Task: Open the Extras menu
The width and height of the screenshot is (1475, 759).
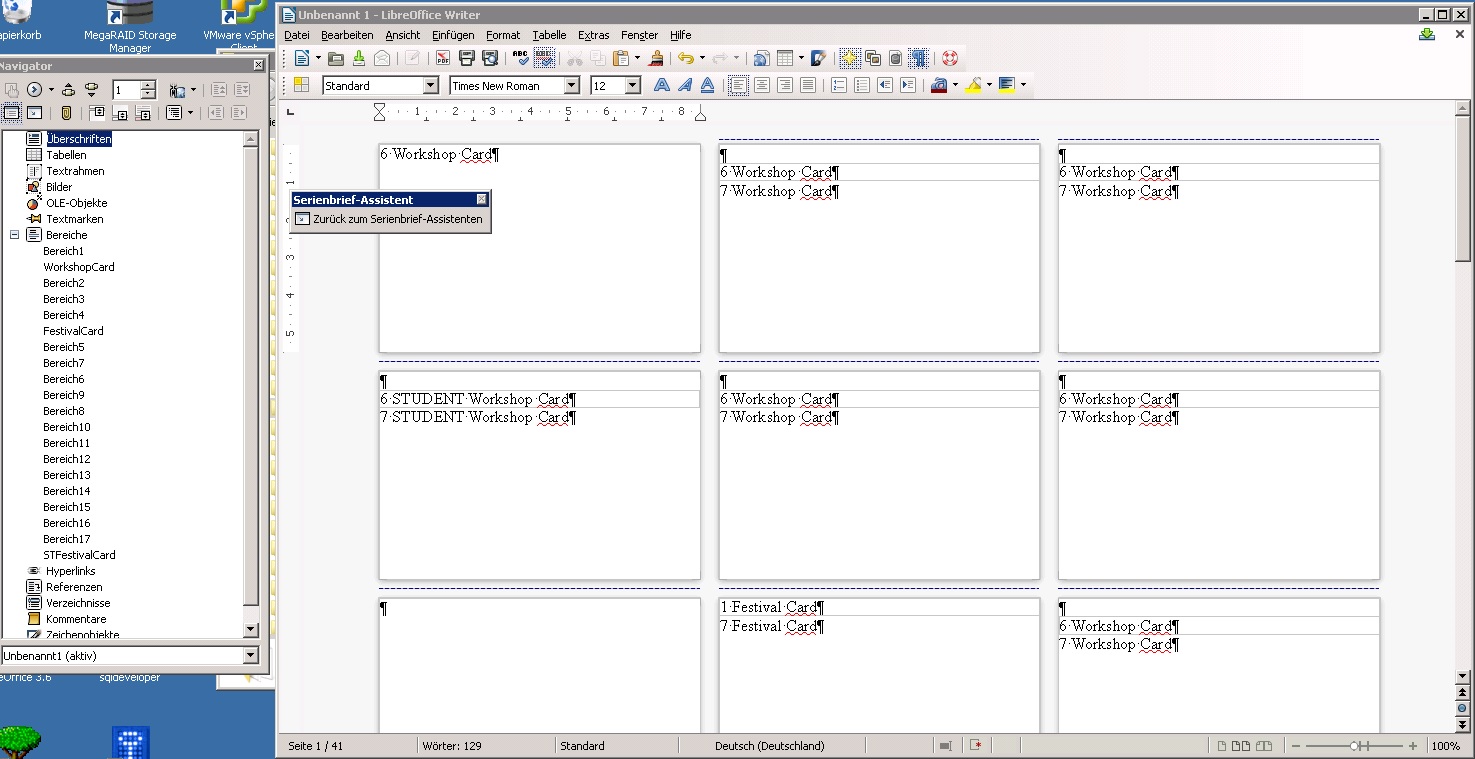Action: pos(593,35)
